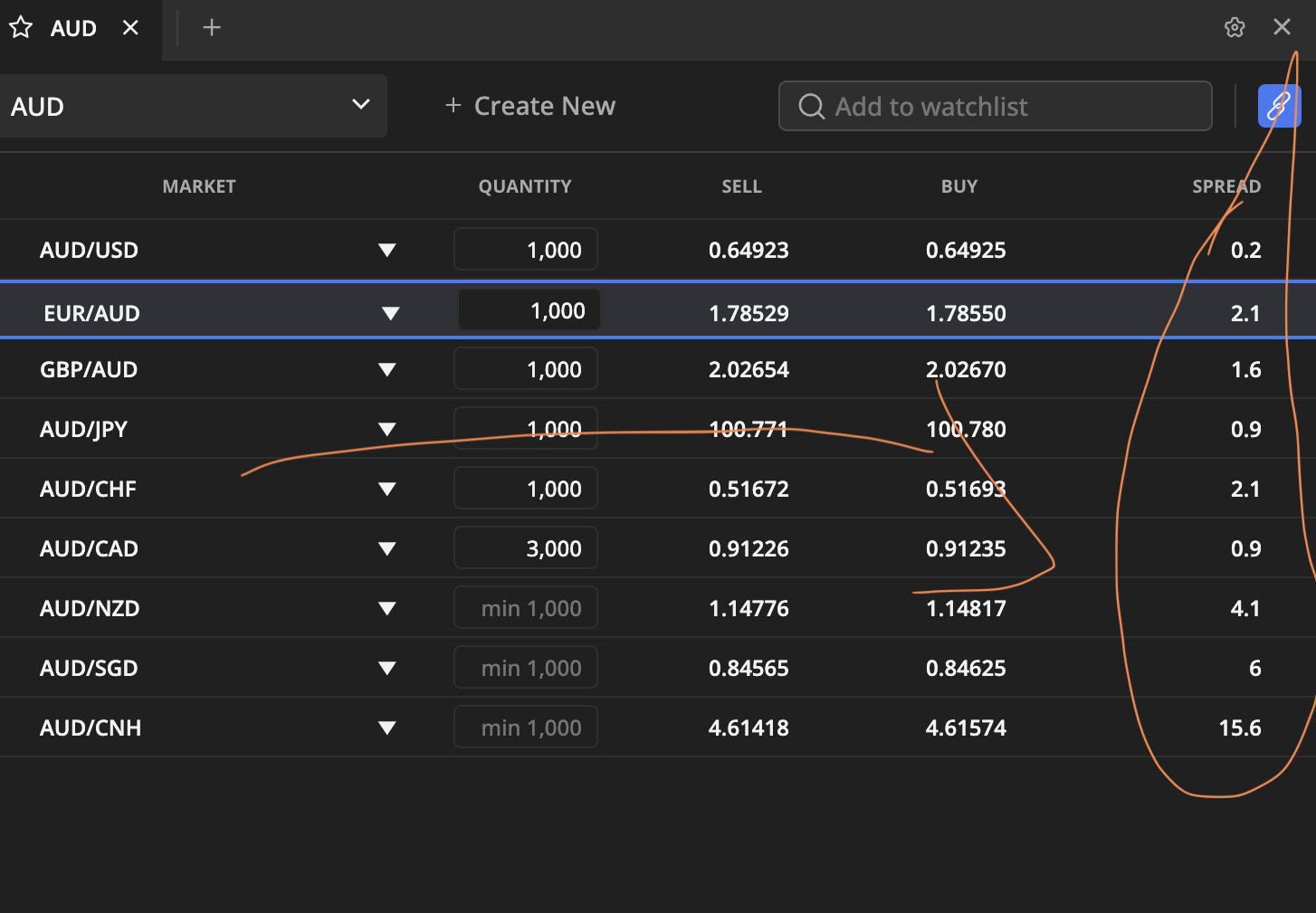This screenshot has height=913, width=1316.
Task: Click AUD/SGD min 1,000 quantity field
Action: pyautogui.click(x=526, y=667)
